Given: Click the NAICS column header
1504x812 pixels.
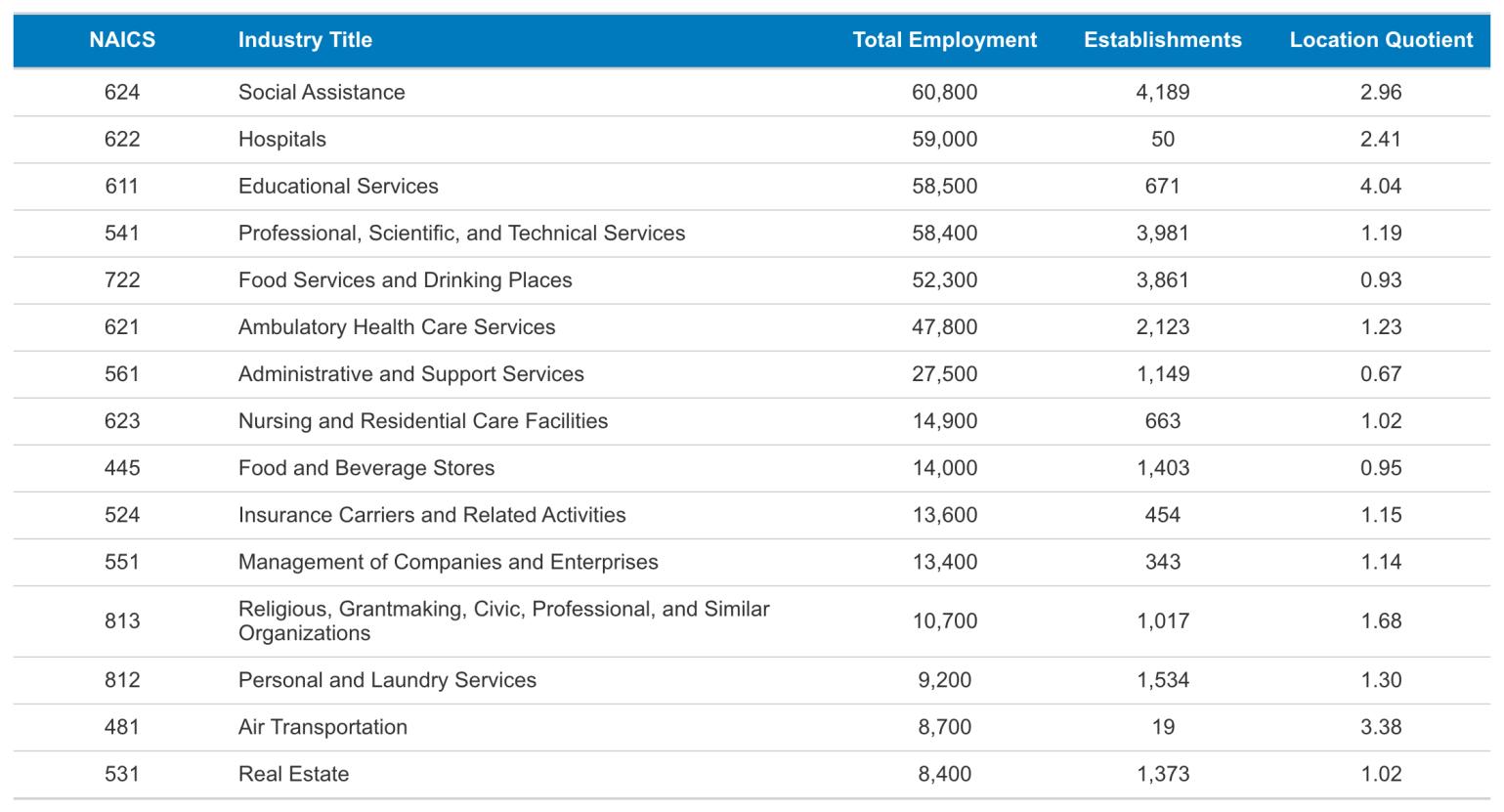Looking at the screenshot, I should coord(122,40).
